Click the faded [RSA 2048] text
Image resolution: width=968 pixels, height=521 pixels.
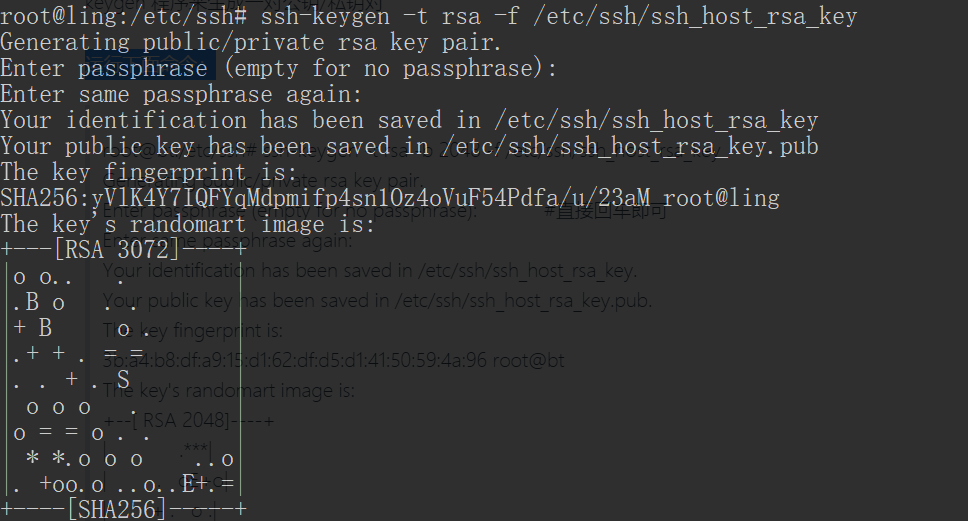[188, 421]
